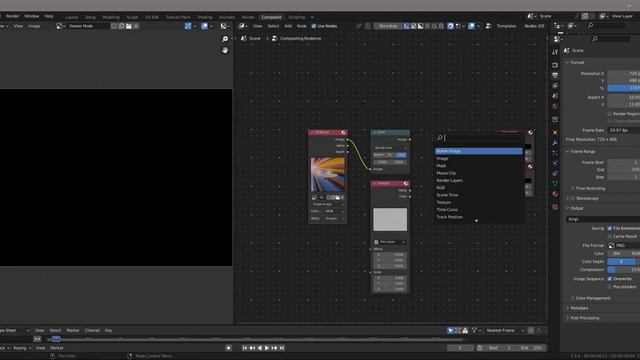Toggle the Overwrite checkbox
Screen dimensions: 640x360
610,279
